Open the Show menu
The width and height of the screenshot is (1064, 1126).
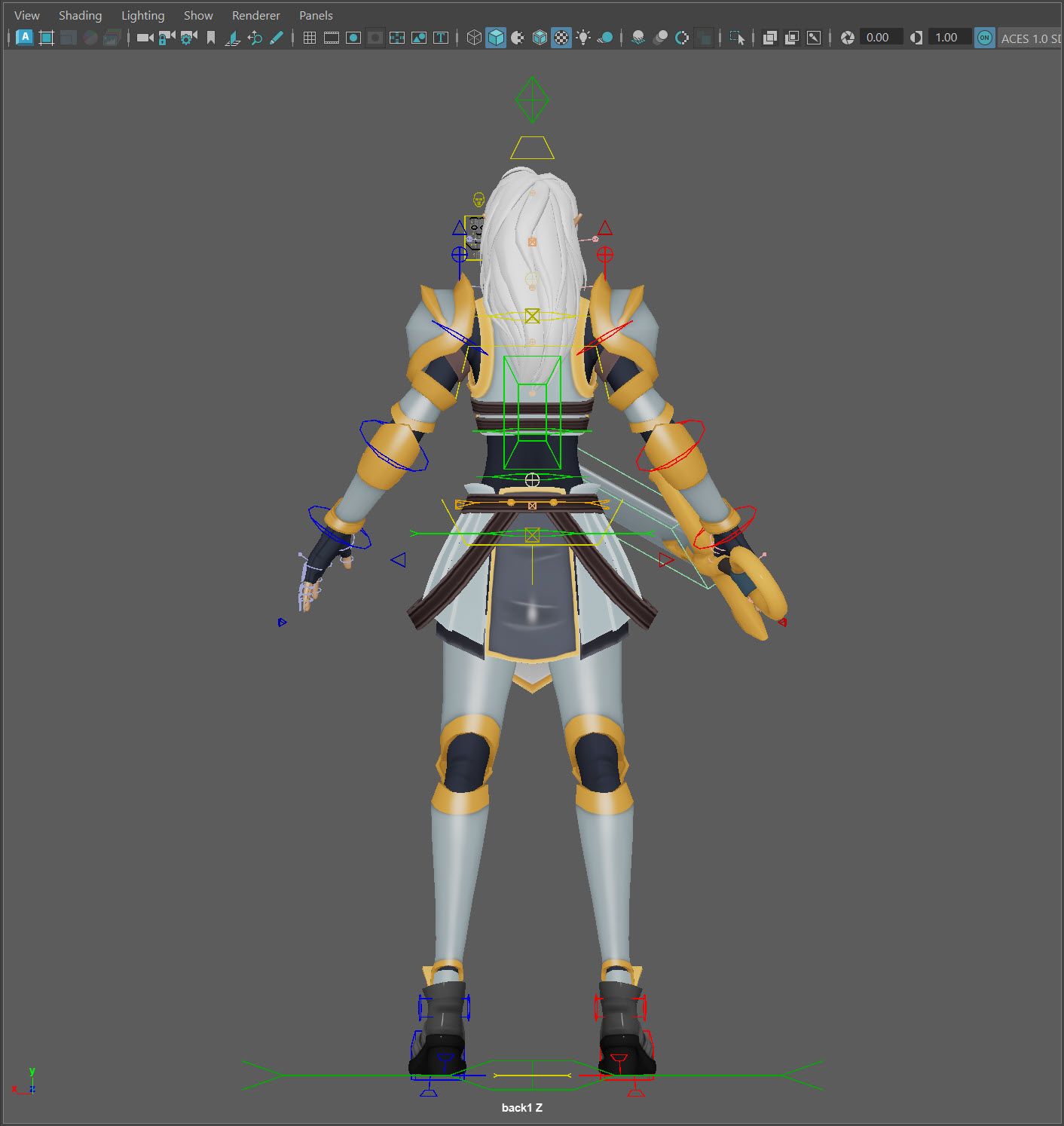(x=198, y=15)
